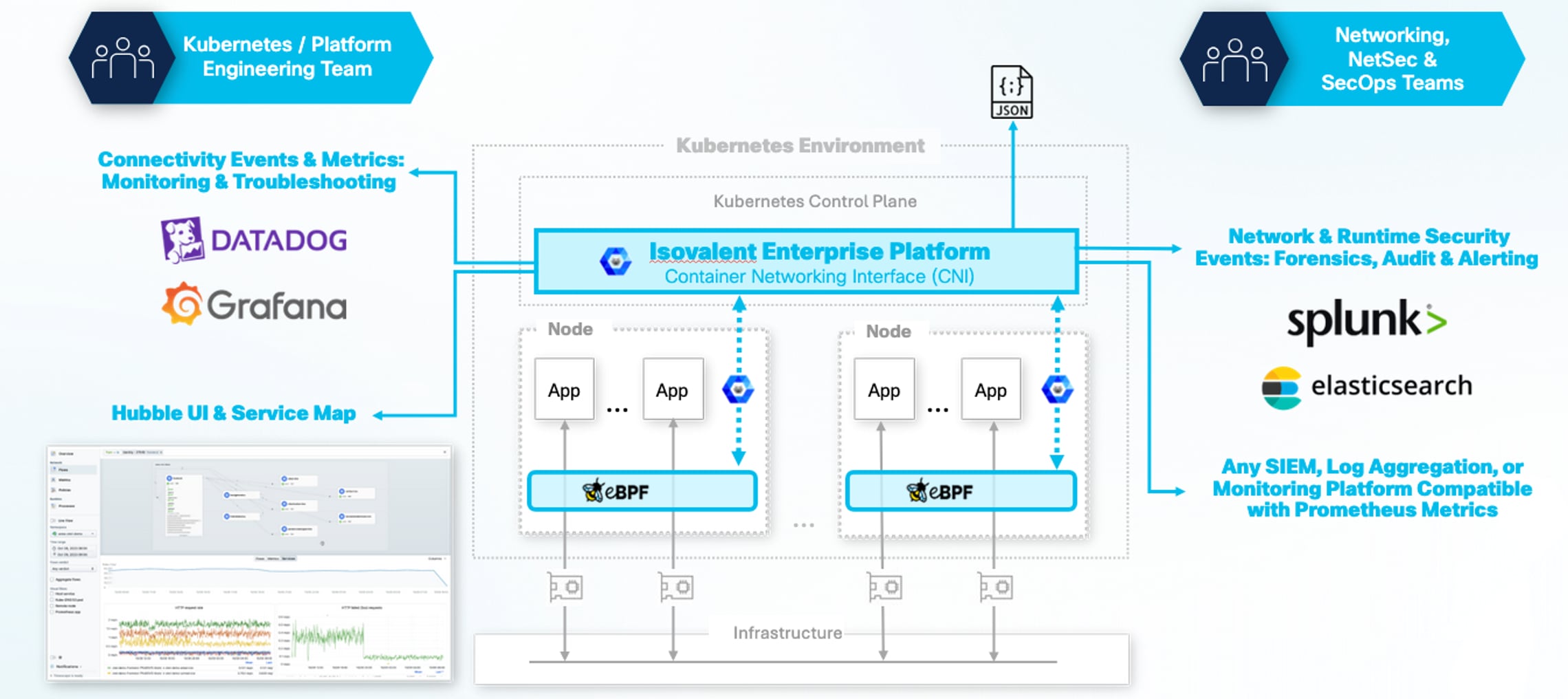
Task: Click the "Node" label of the left node
Action: (x=570, y=329)
